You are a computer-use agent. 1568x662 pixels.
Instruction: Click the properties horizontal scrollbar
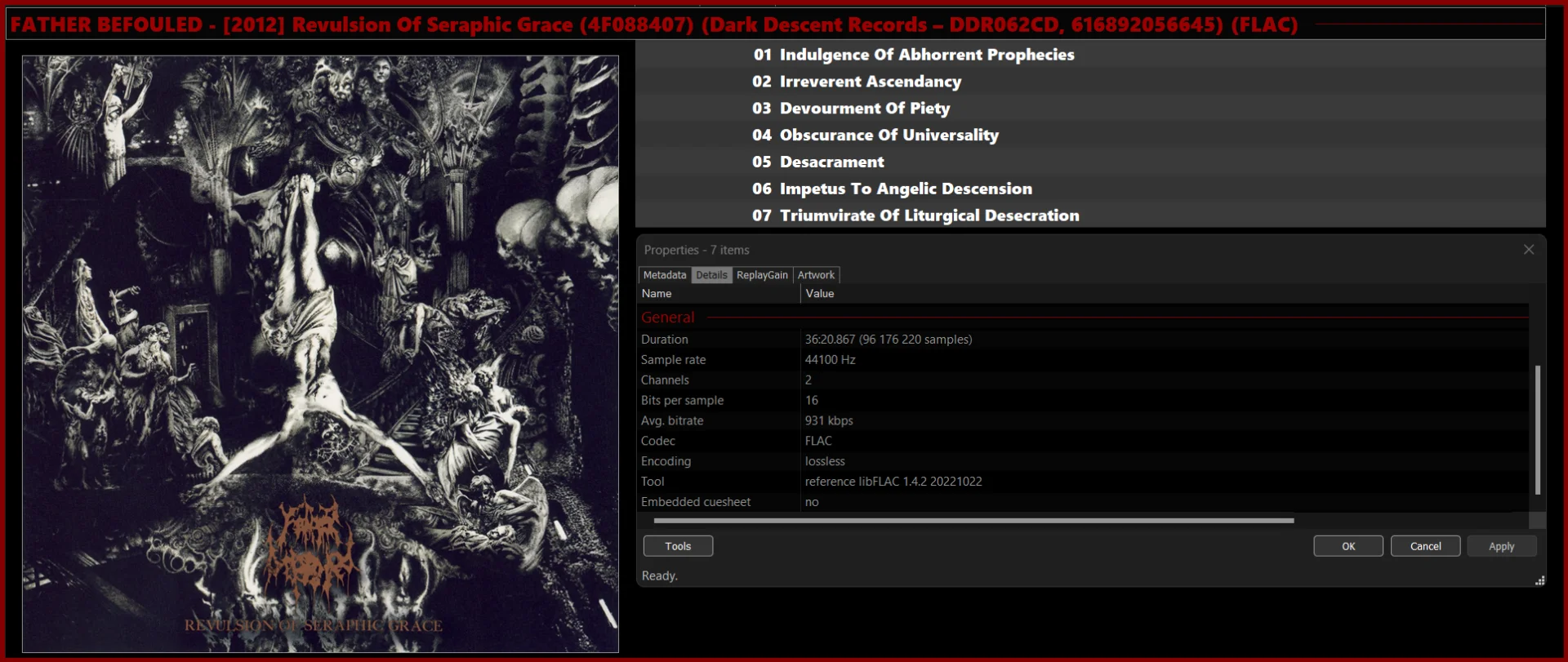point(973,520)
